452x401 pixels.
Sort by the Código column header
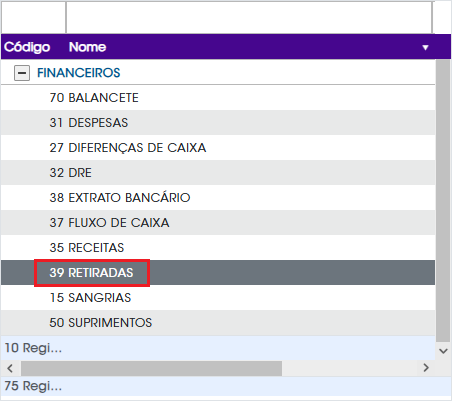point(27,47)
